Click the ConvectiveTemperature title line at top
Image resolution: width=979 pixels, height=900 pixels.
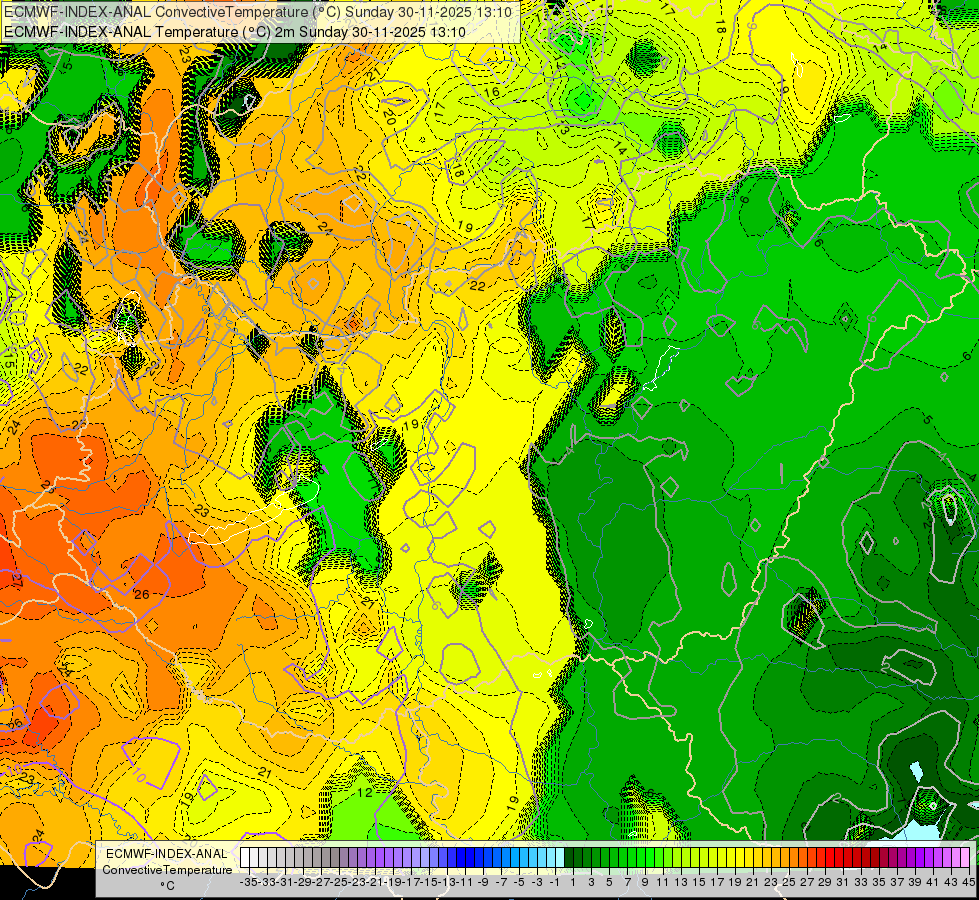click(x=258, y=12)
